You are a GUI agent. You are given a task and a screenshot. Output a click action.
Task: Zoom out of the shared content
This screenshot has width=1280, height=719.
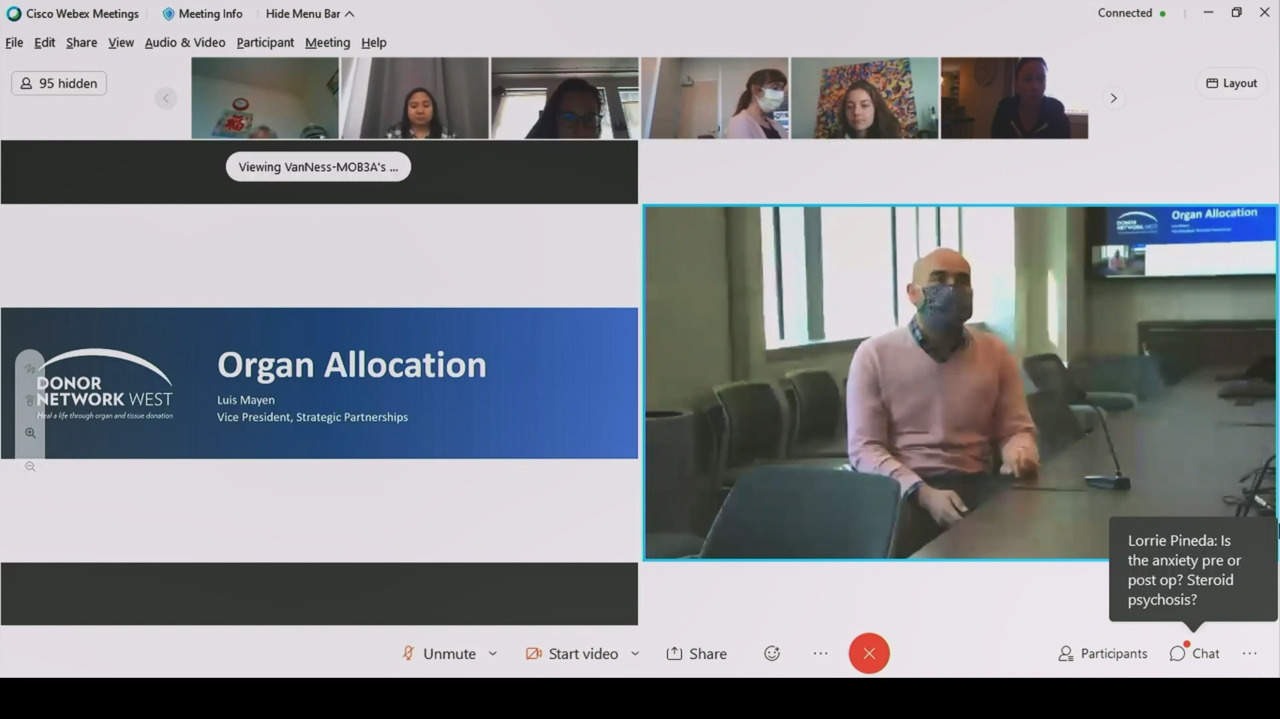(x=30, y=467)
